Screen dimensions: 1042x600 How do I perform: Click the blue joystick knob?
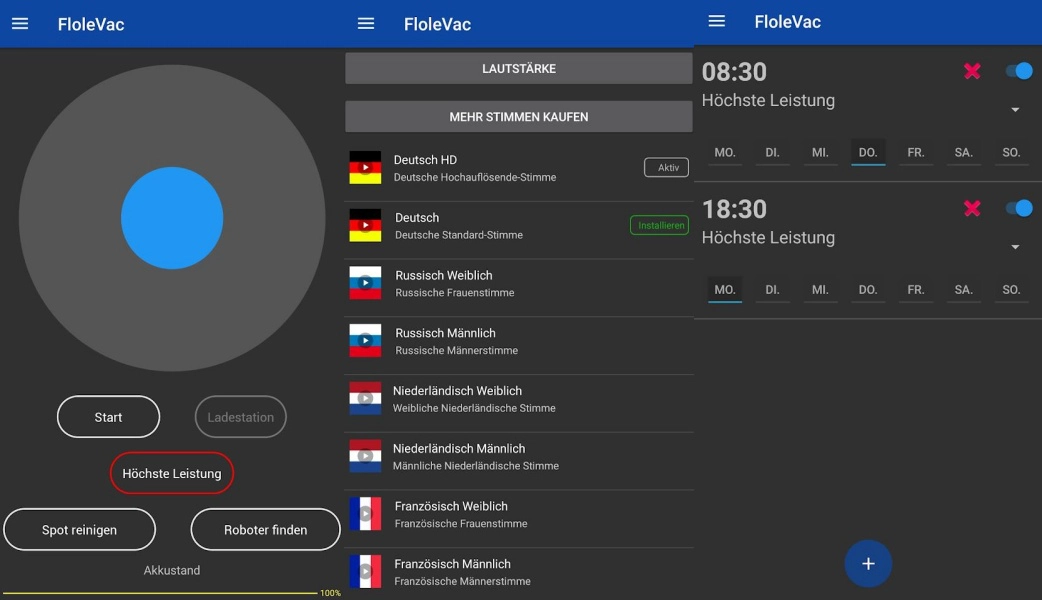[x=172, y=218]
